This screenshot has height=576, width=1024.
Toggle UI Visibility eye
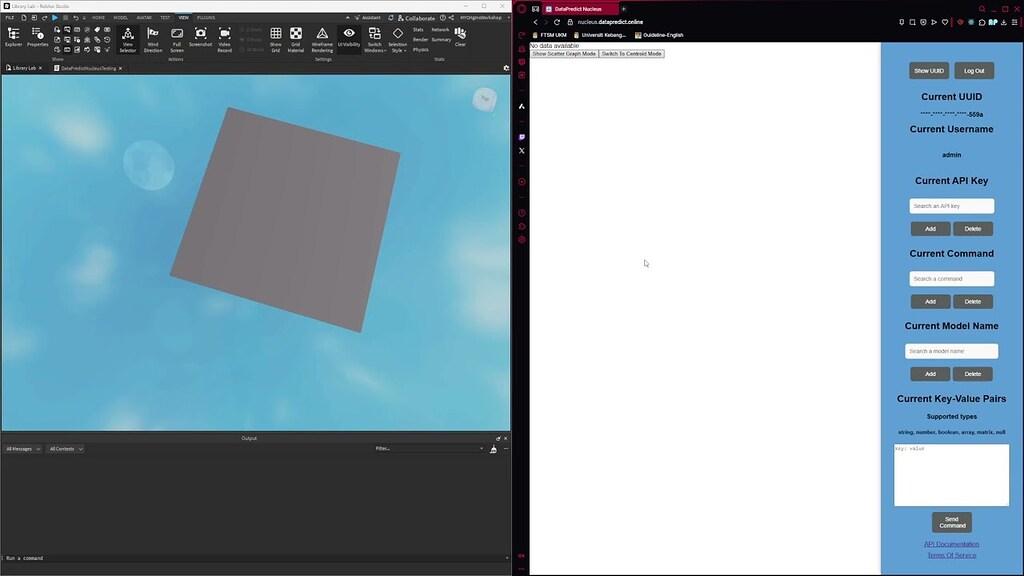click(349, 37)
